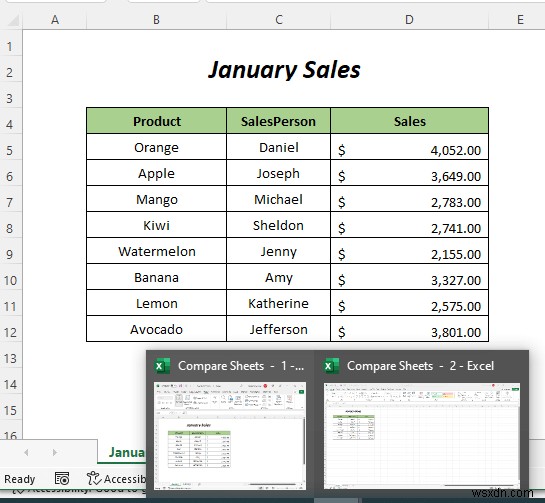
Task: Click Excel icon of Compare Sheets 2 preview
Action: click(x=332, y=366)
